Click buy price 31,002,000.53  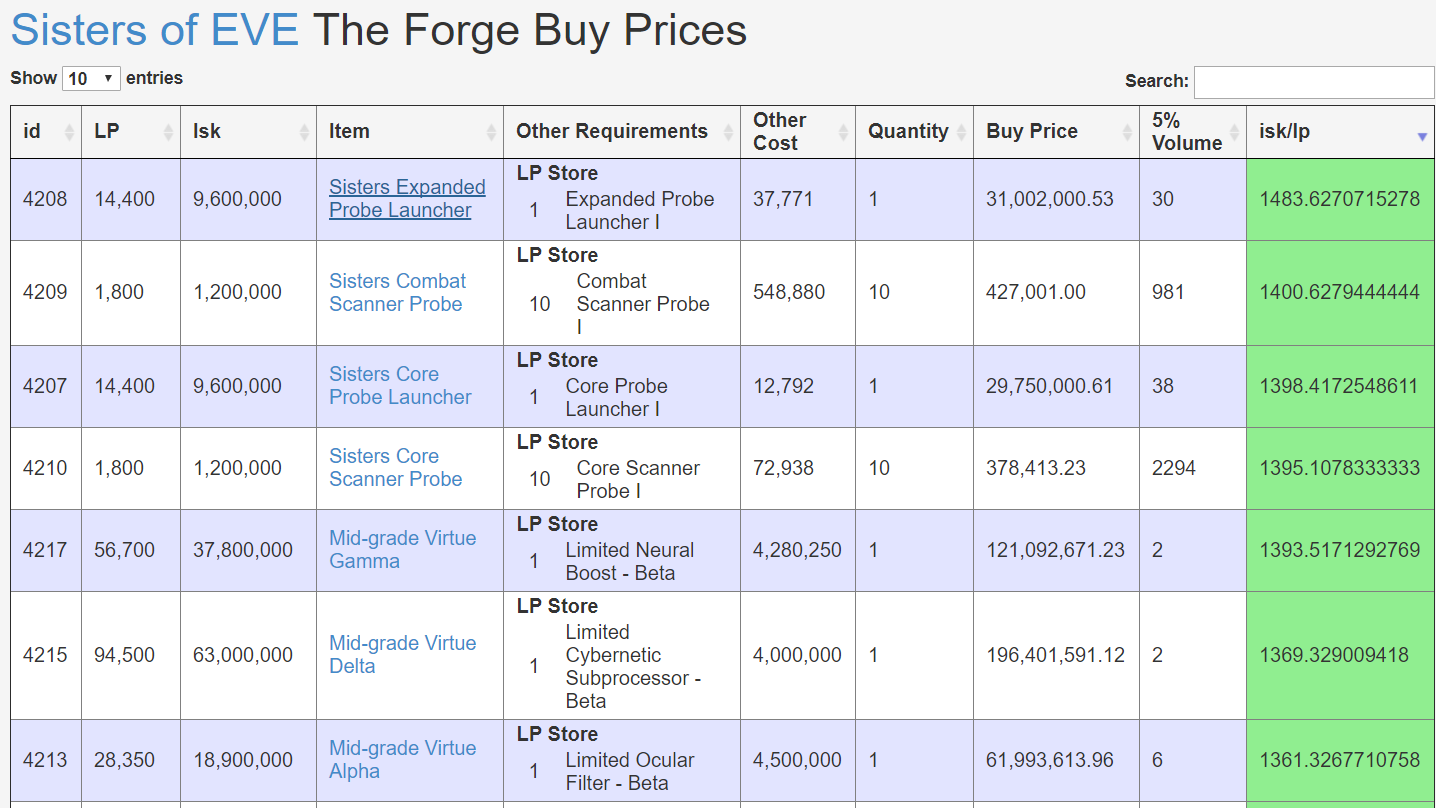click(1050, 199)
